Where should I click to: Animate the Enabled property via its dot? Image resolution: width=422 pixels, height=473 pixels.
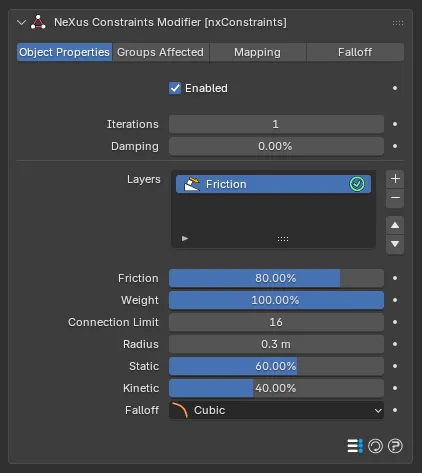pyautogui.click(x=395, y=88)
